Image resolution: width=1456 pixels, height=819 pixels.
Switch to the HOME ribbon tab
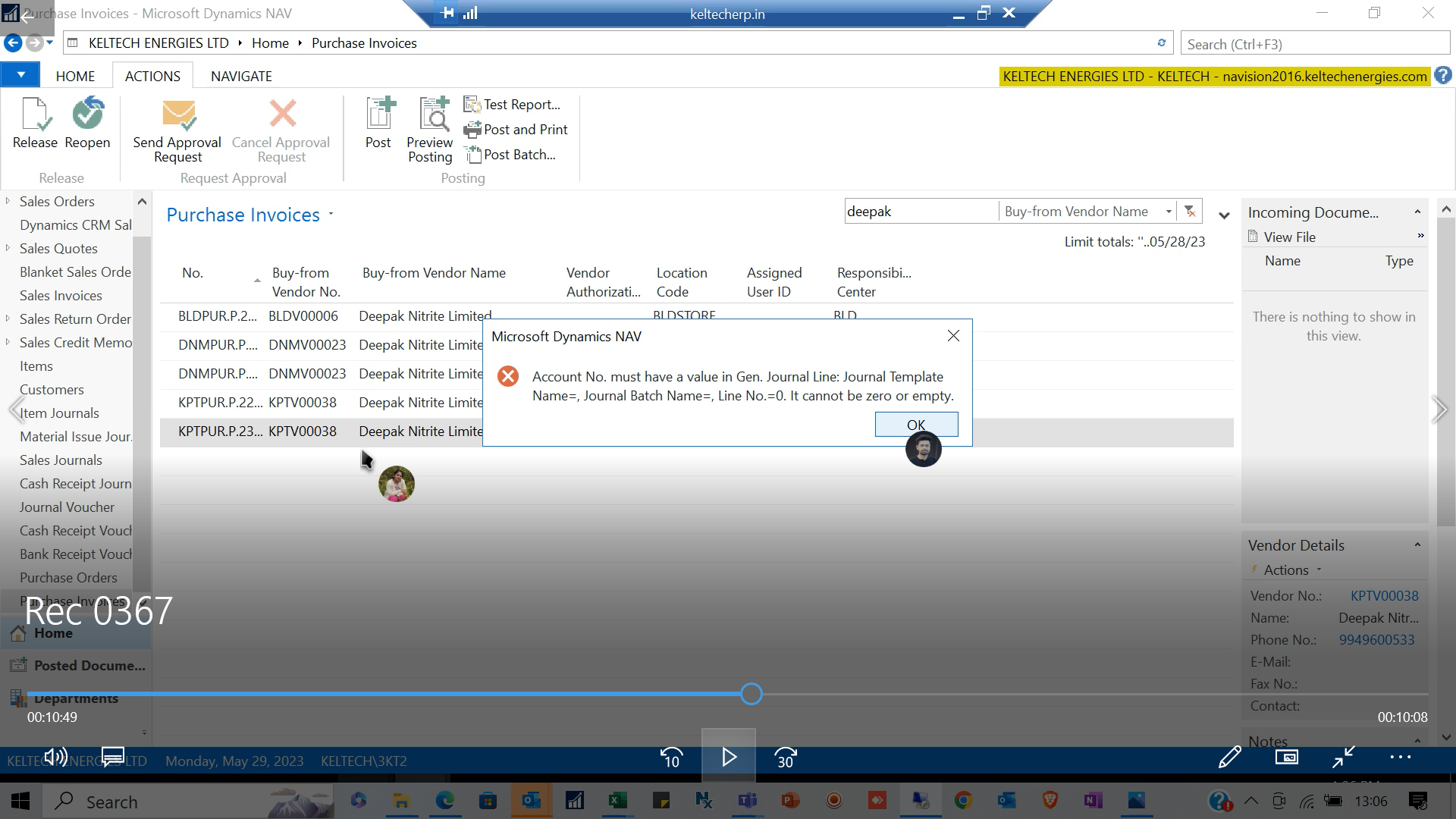[x=75, y=76]
